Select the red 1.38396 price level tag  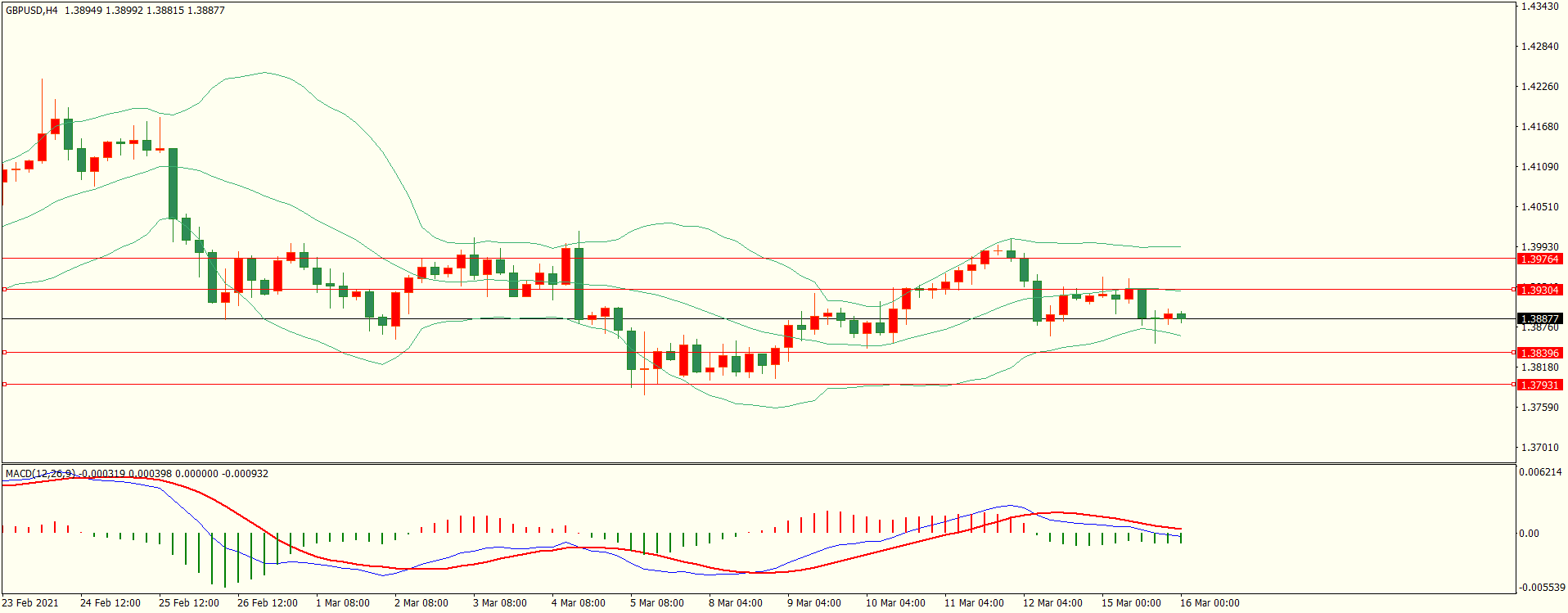click(x=1539, y=354)
